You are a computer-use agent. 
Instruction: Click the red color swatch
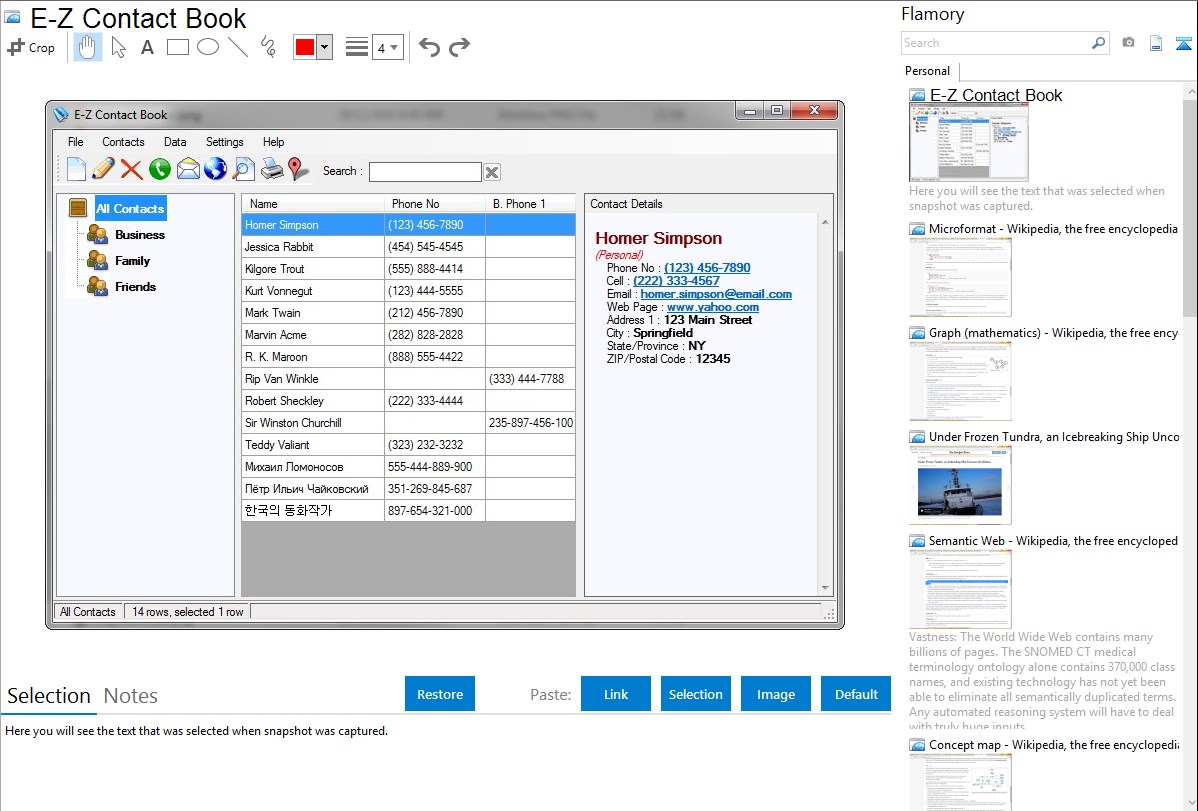[x=305, y=47]
